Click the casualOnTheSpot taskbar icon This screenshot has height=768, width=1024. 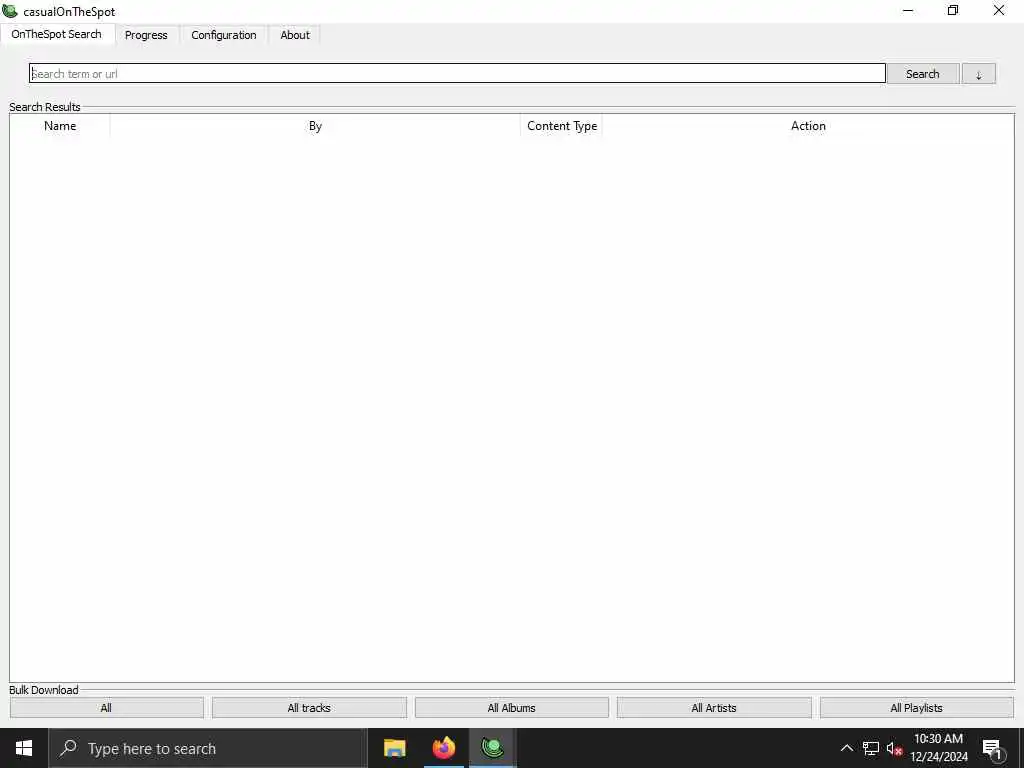coord(493,748)
